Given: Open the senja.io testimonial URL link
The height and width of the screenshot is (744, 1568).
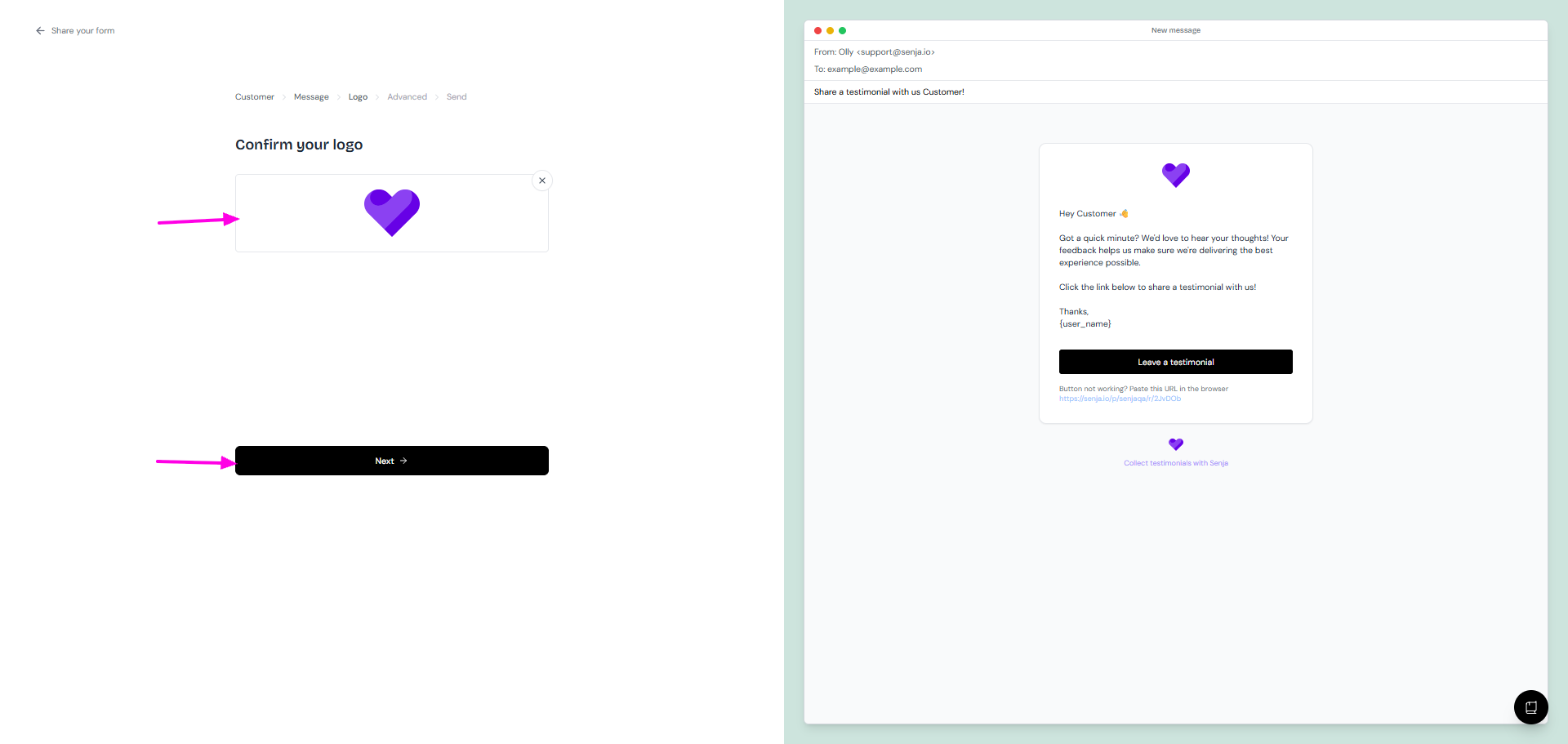Looking at the screenshot, I should coord(1120,399).
